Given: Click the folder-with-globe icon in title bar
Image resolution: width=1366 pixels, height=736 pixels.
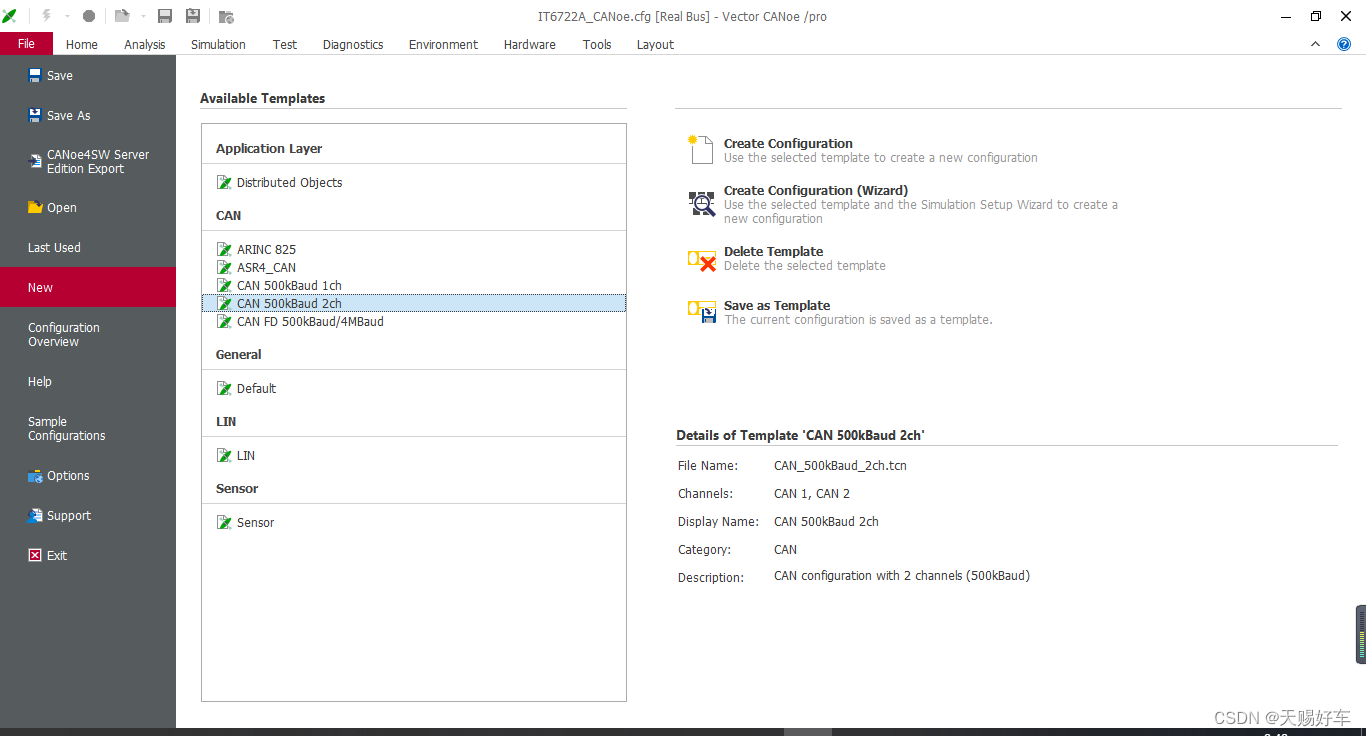Looking at the screenshot, I should click(x=226, y=16).
